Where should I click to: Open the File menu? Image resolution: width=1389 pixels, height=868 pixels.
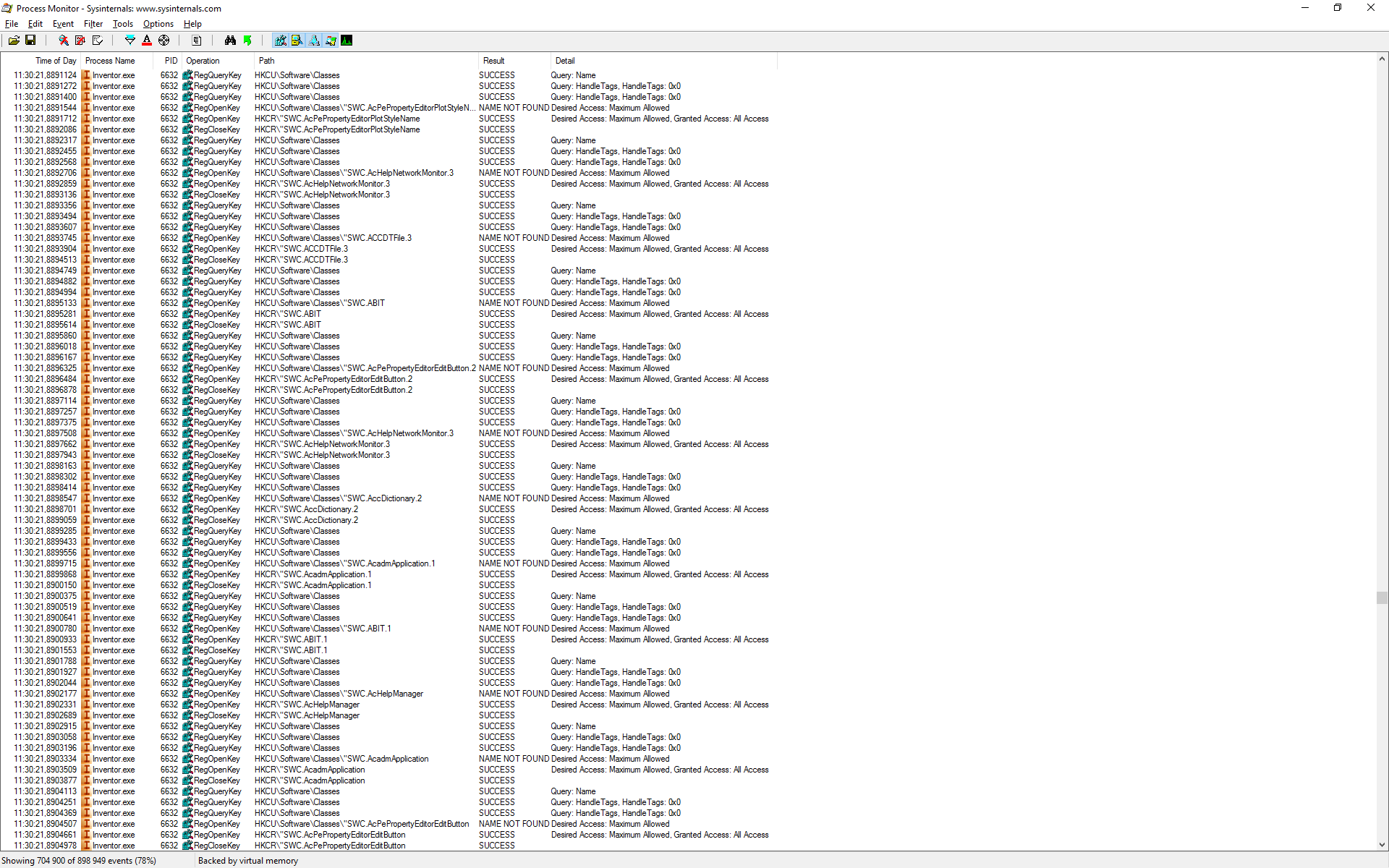(x=12, y=24)
